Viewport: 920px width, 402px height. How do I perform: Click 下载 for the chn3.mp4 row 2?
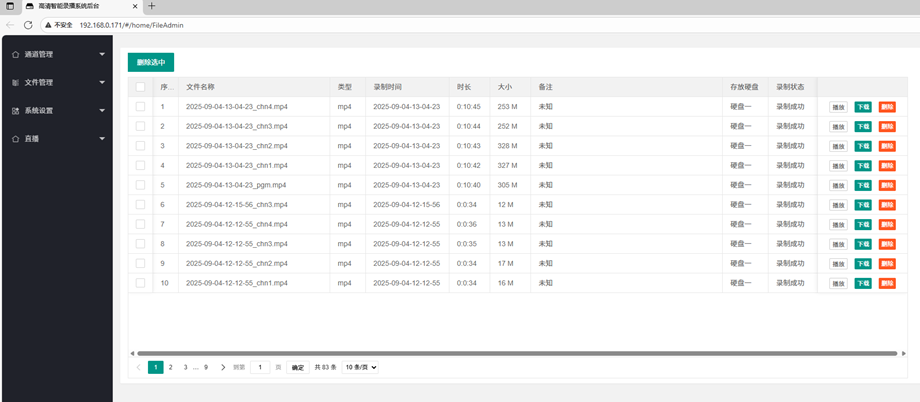862,127
